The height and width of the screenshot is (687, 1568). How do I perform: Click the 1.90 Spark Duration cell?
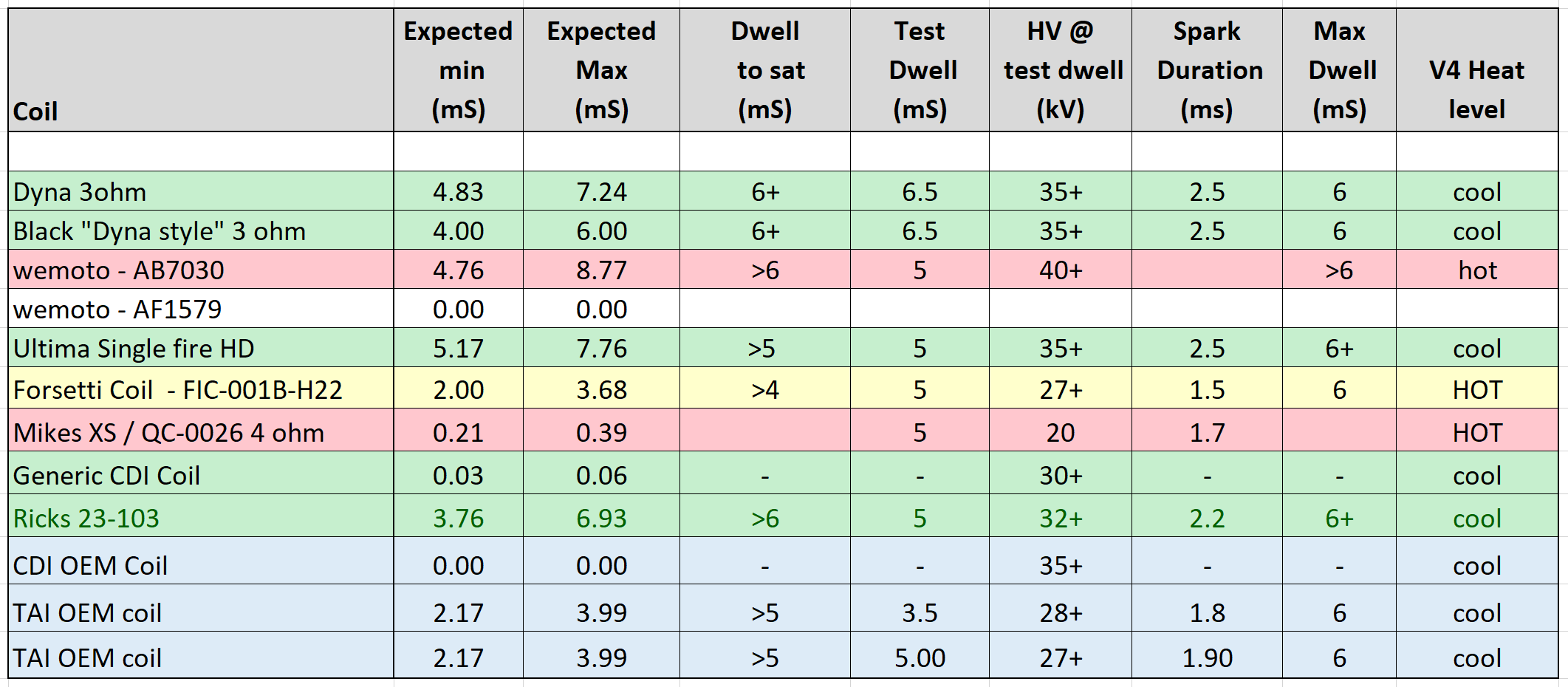click(1207, 657)
